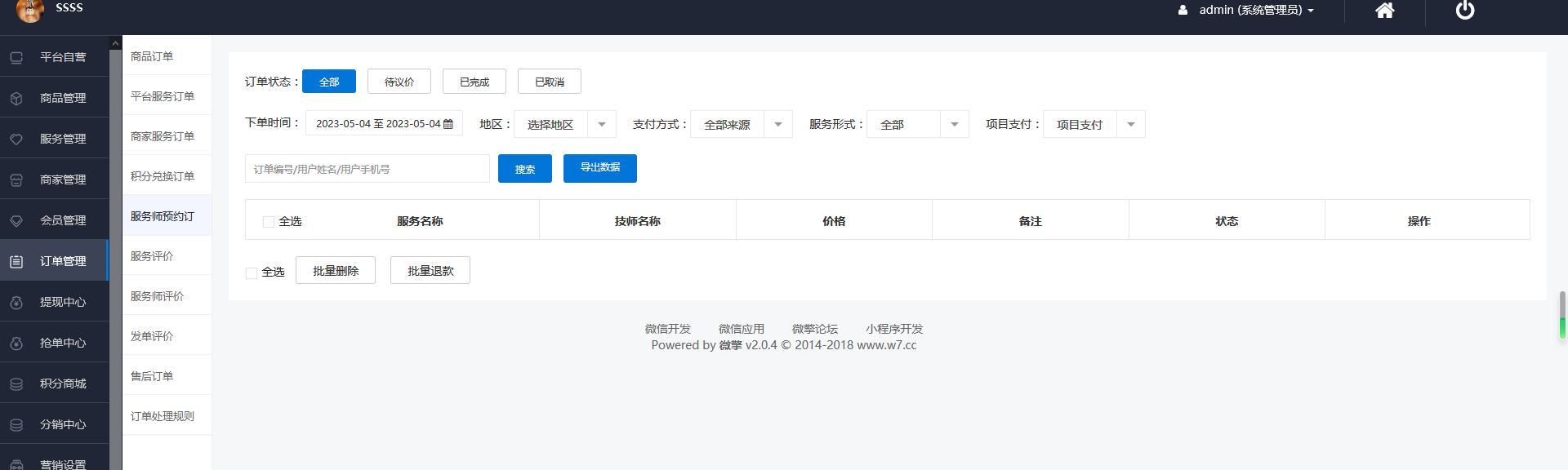Click the 状态 column header

[x=1227, y=221]
